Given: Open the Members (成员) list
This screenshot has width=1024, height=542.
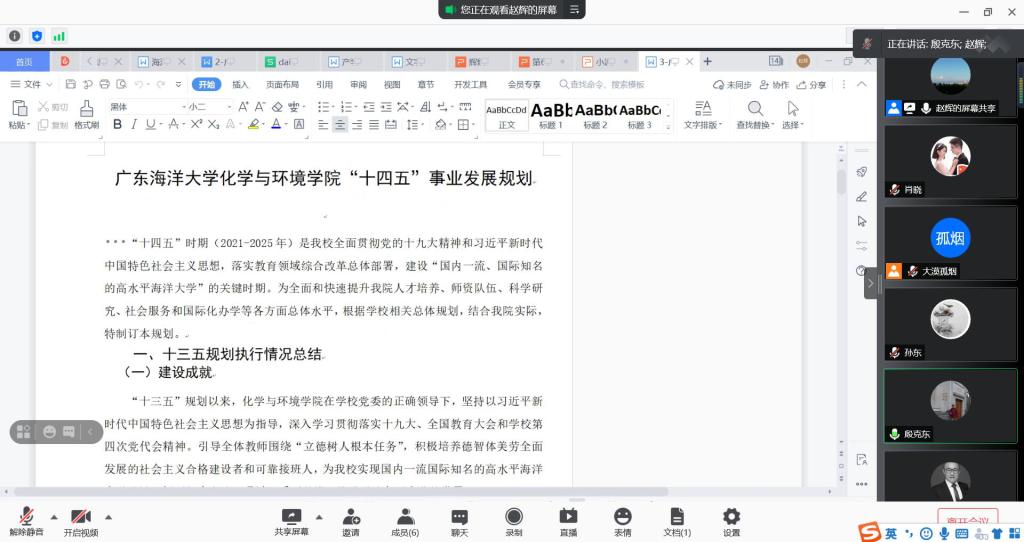Looking at the screenshot, I should point(405,522).
